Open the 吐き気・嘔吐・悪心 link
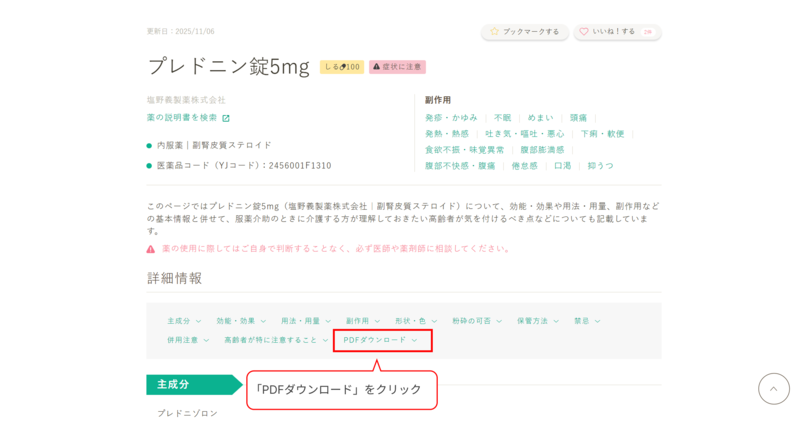800x441 pixels. 524,134
